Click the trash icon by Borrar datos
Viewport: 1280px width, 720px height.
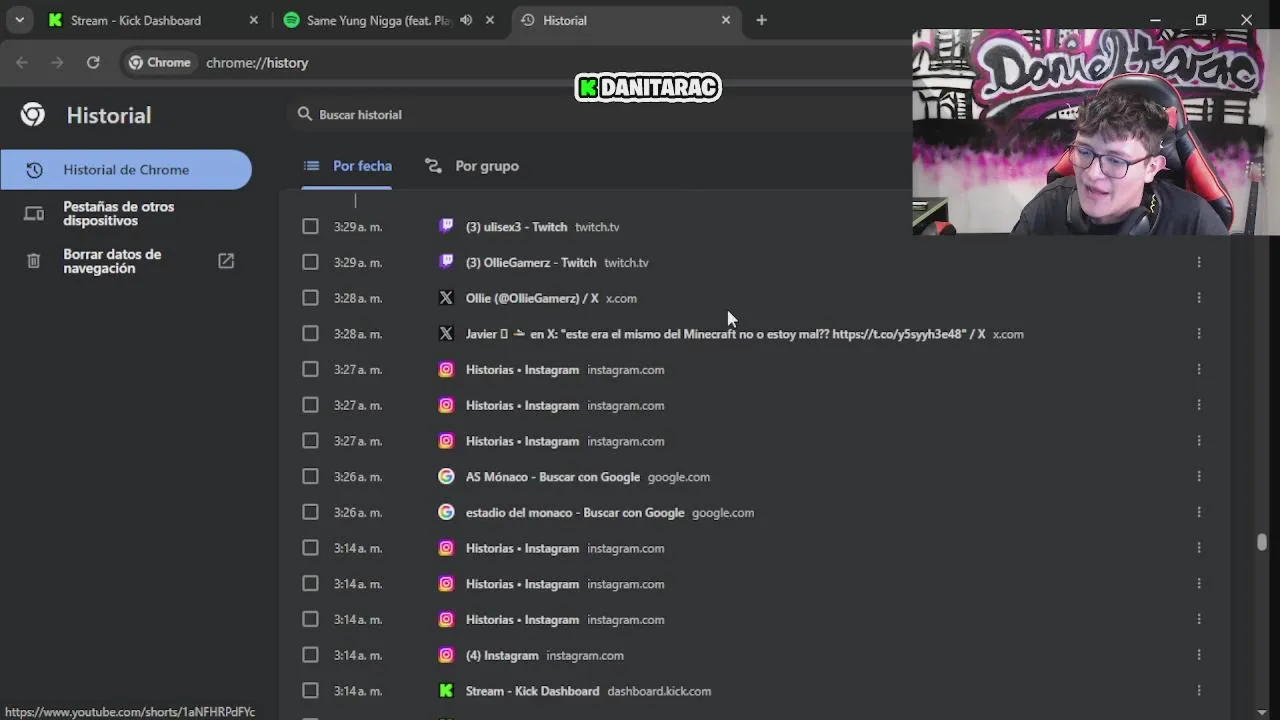[33, 261]
